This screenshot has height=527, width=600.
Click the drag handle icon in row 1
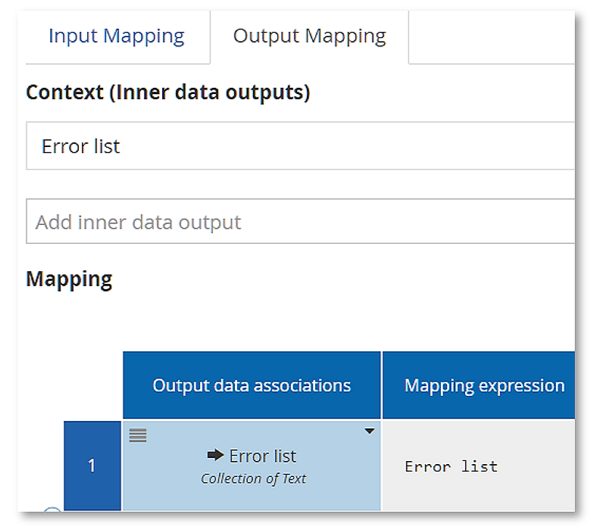tap(138, 433)
